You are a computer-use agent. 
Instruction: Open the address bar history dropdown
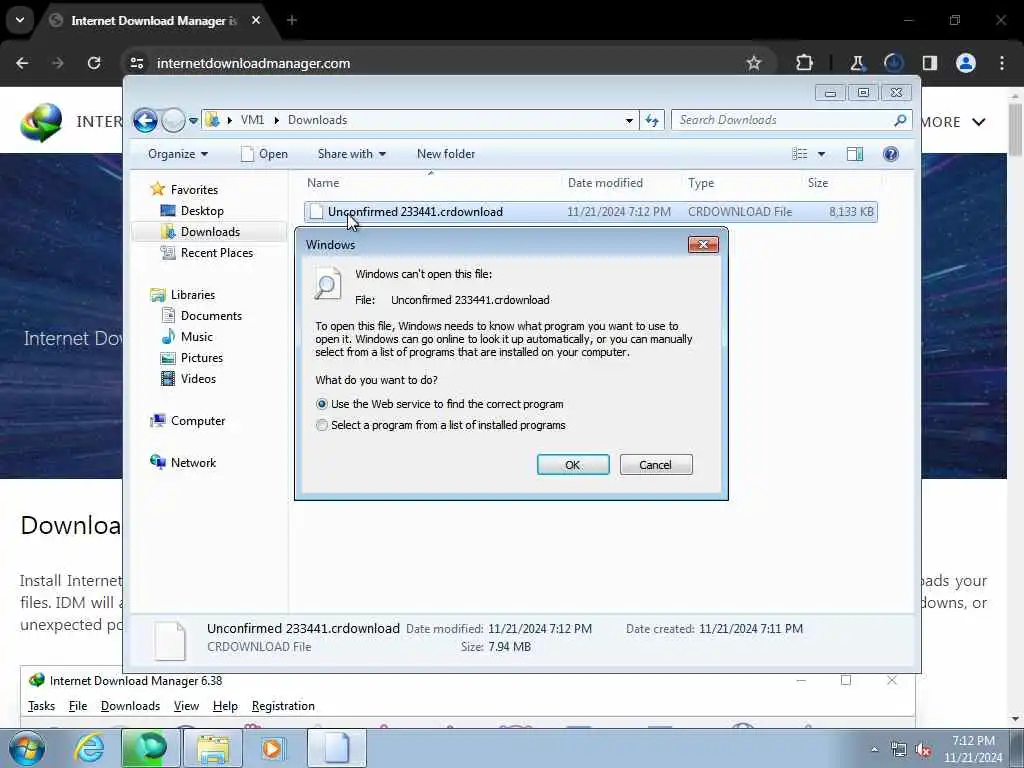click(629, 120)
